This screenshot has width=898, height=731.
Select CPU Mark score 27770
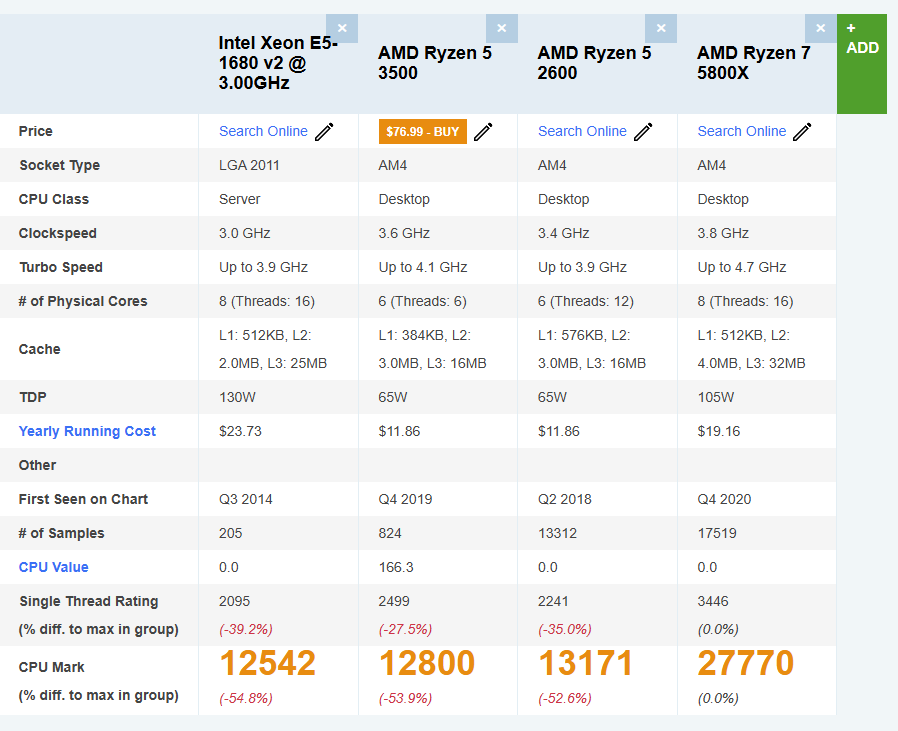[x=746, y=663]
